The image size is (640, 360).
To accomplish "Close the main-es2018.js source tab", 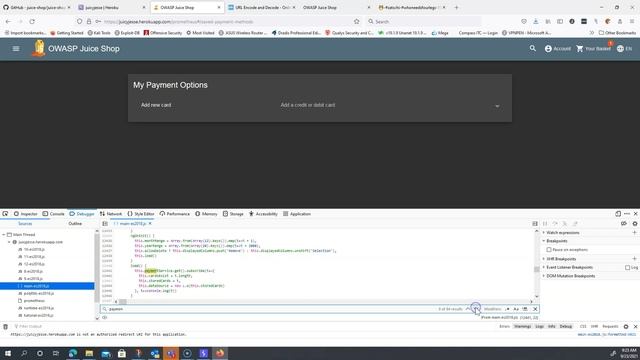I will [x=150, y=224].
